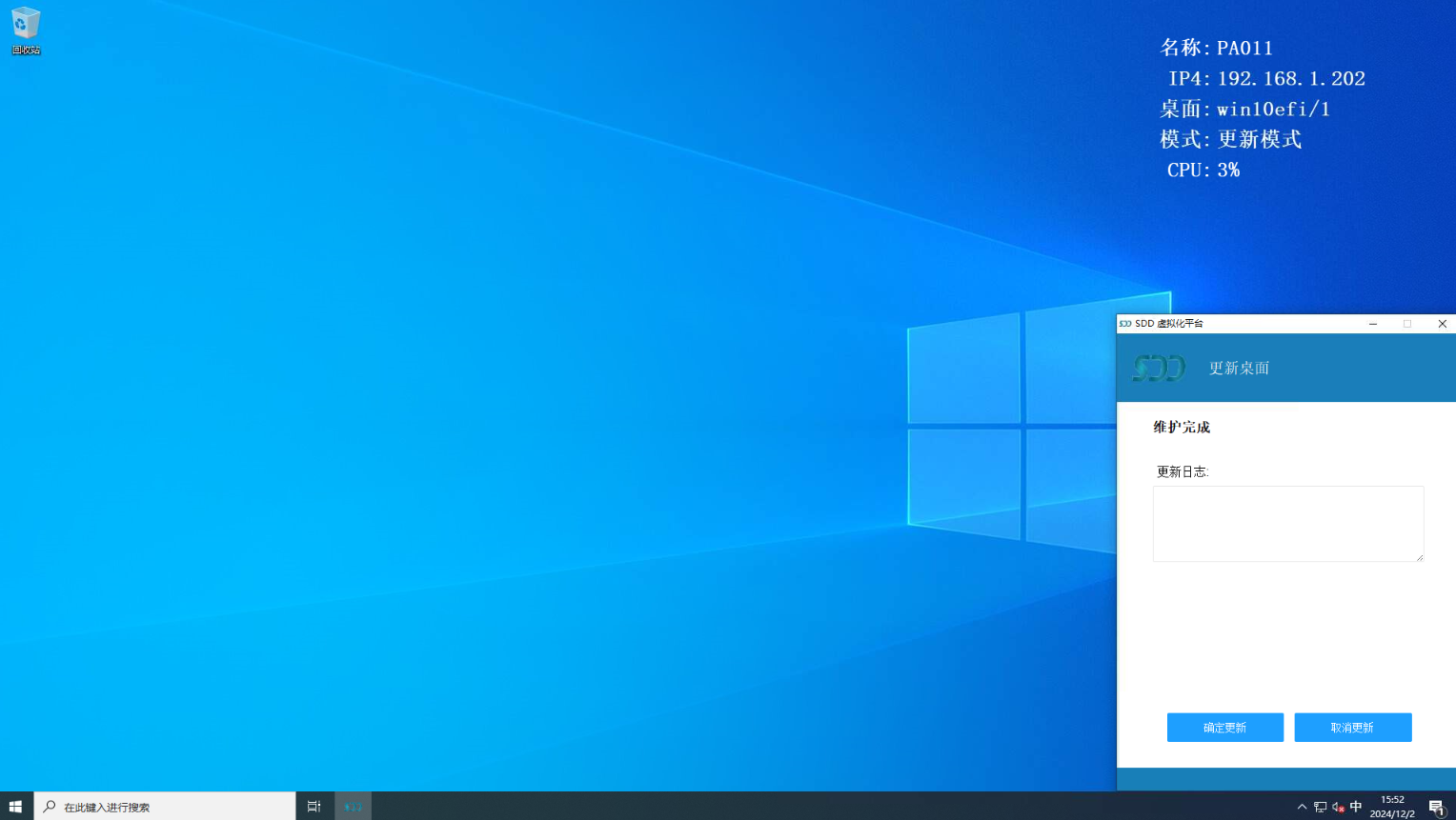Screen dimensions: 1456x820
Task: Click the SDD 虚拟化平台 title bar text
Action: (x=1169, y=324)
